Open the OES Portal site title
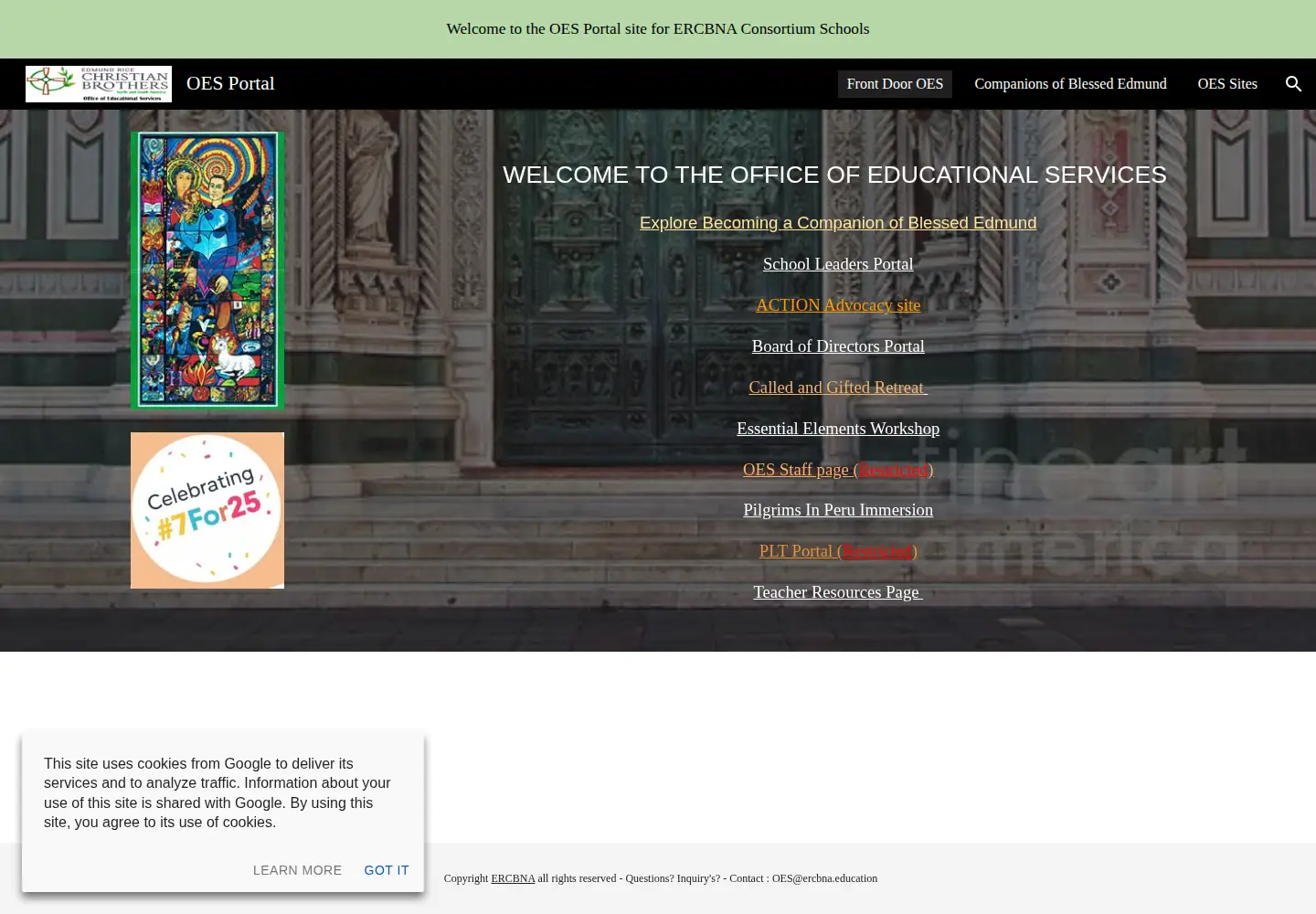This screenshot has height=914, width=1316. [230, 84]
